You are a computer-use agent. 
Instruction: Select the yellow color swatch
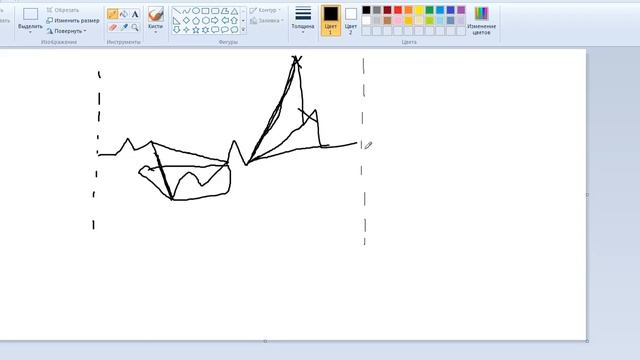click(419, 10)
